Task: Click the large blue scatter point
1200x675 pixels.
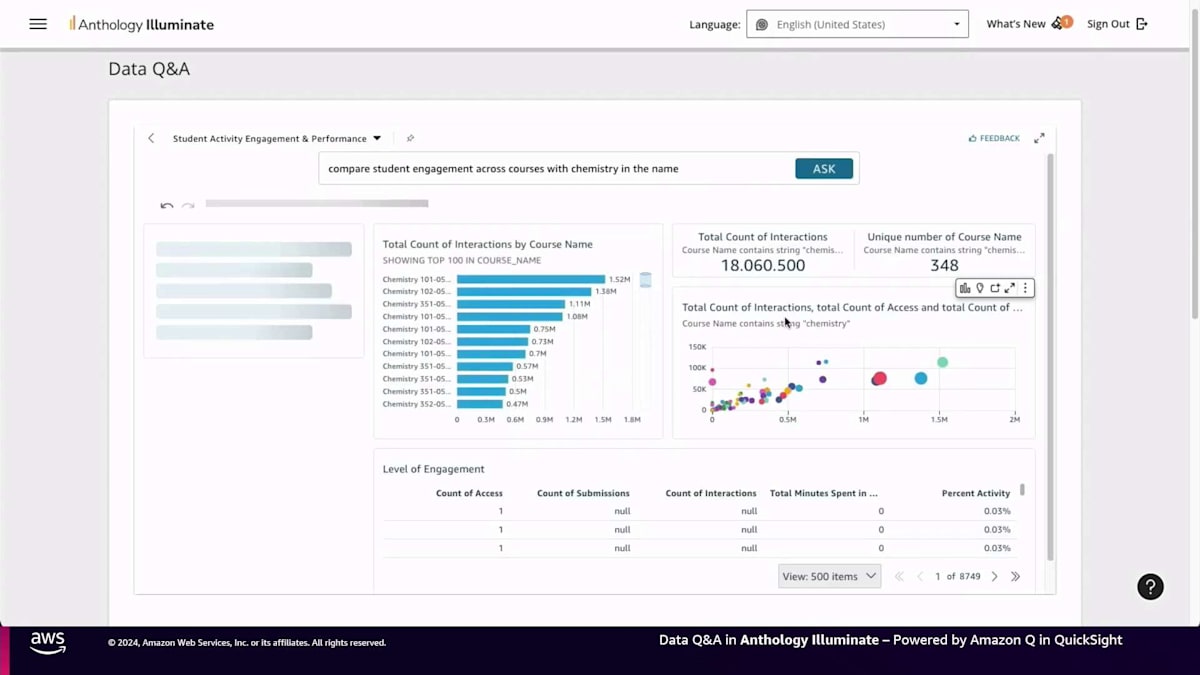Action: (x=921, y=378)
